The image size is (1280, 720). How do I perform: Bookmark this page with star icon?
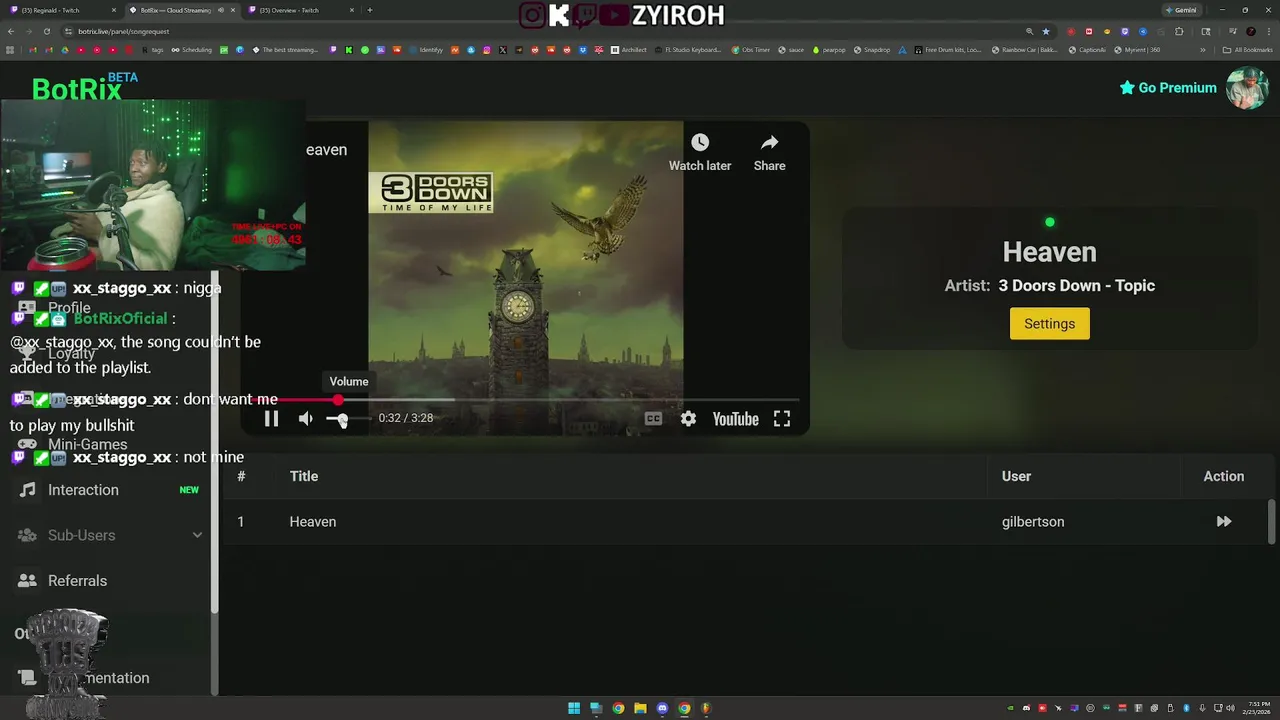point(1046,31)
